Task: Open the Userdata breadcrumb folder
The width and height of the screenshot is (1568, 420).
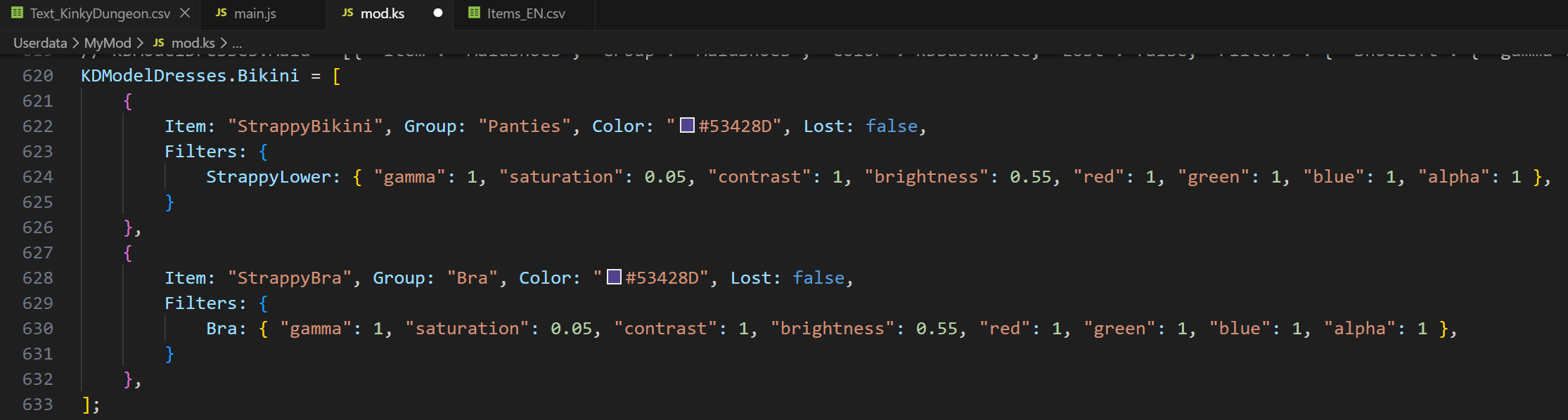Action: click(40, 43)
